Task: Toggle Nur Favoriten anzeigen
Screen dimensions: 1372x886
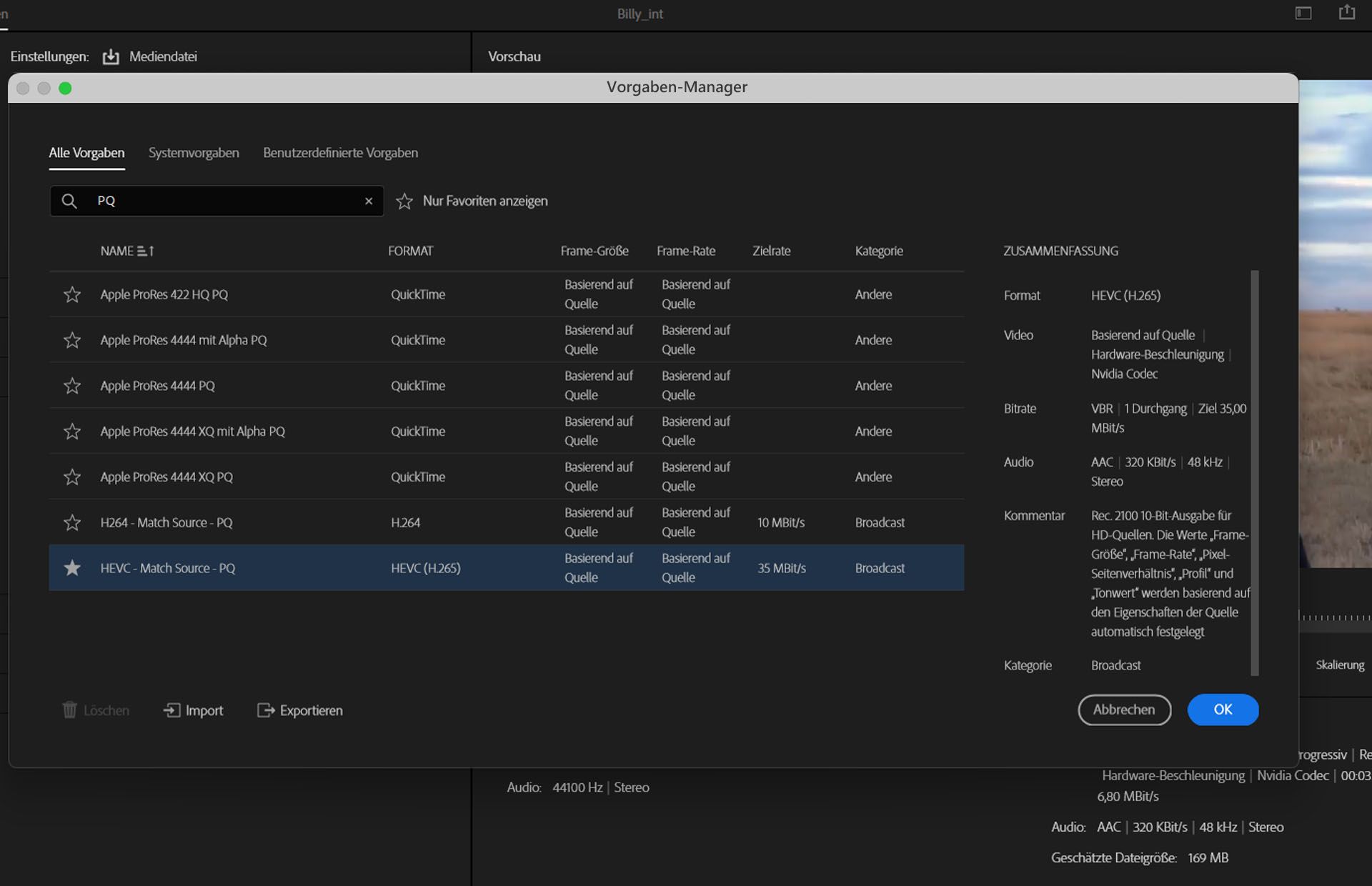Action: 405,201
